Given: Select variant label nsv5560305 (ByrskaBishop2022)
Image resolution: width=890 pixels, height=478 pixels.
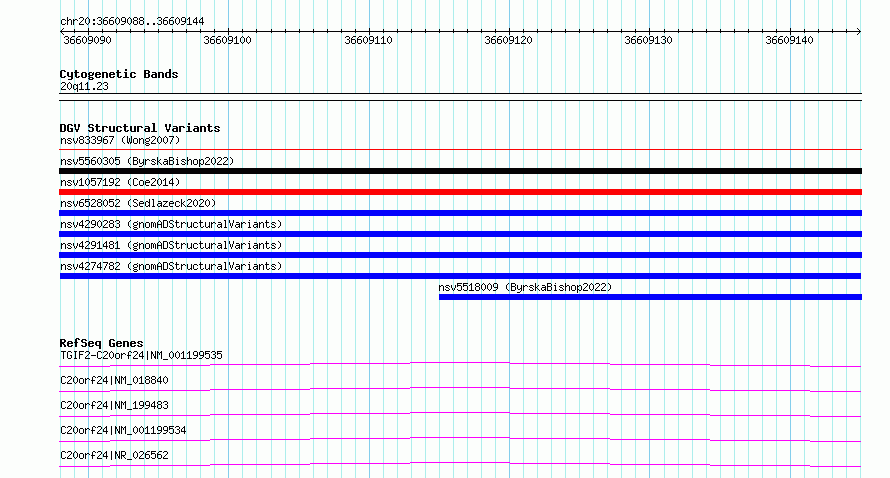Looking at the screenshot, I should pos(147,161).
